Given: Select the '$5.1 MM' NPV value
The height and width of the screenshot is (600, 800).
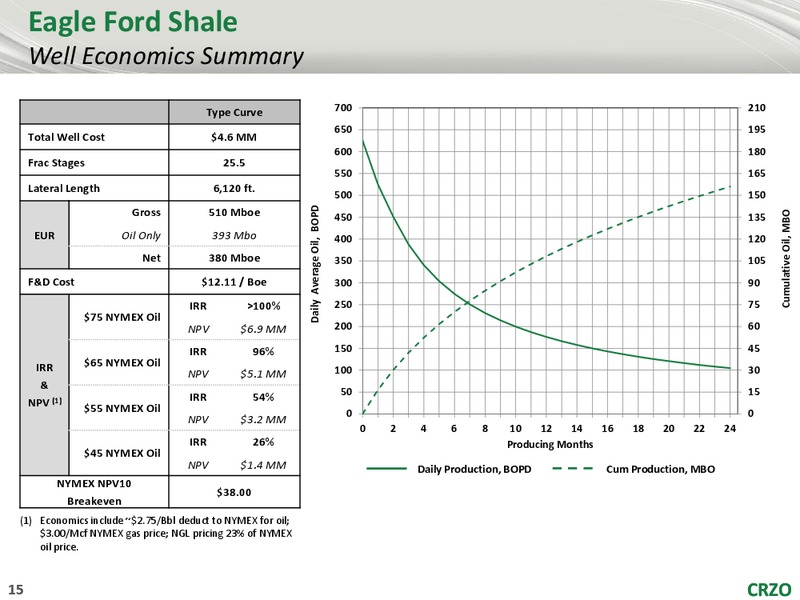Looking at the screenshot, I should [x=263, y=374].
